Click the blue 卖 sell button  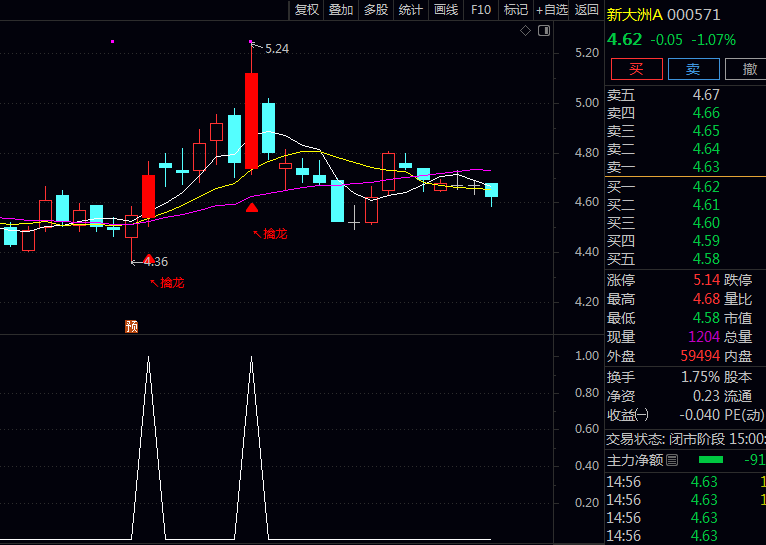[x=692, y=69]
